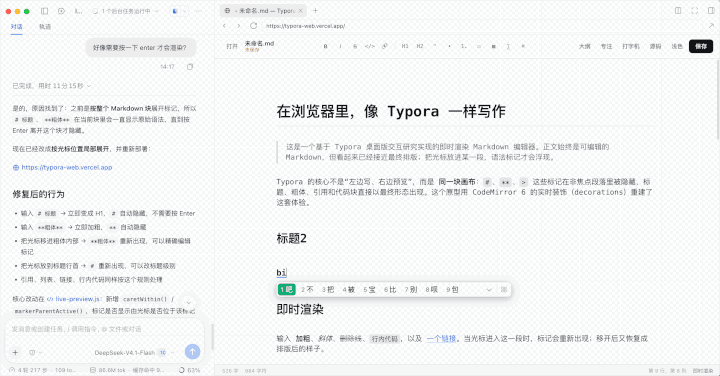Click the 标题2 heading in the document
Screen dimensions: 720x376
pos(292,238)
